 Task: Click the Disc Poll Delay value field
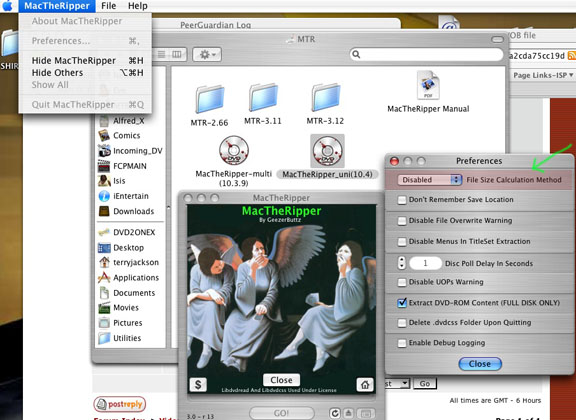(x=425, y=263)
